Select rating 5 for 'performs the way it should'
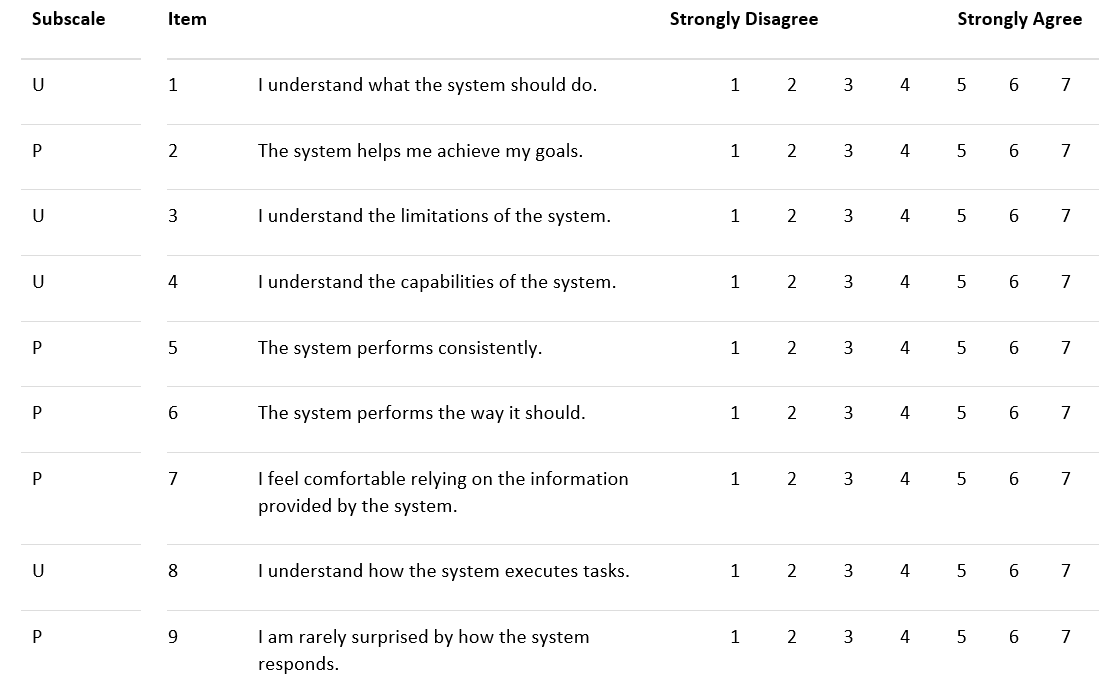This screenshot has width=1099, height=694. click(x=961, y=413)
